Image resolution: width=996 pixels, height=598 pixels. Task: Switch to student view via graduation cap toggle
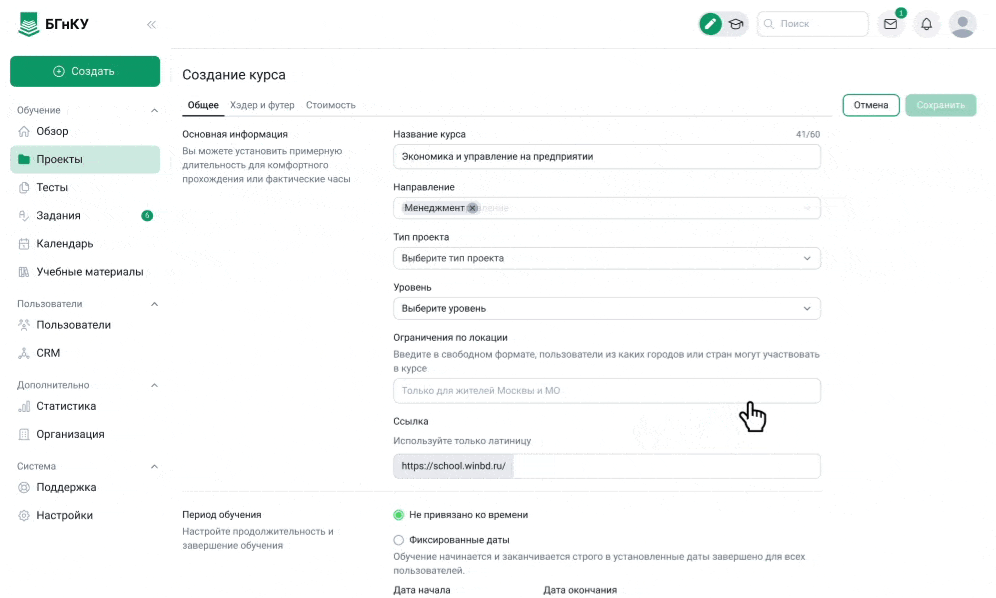pos(737,22)
